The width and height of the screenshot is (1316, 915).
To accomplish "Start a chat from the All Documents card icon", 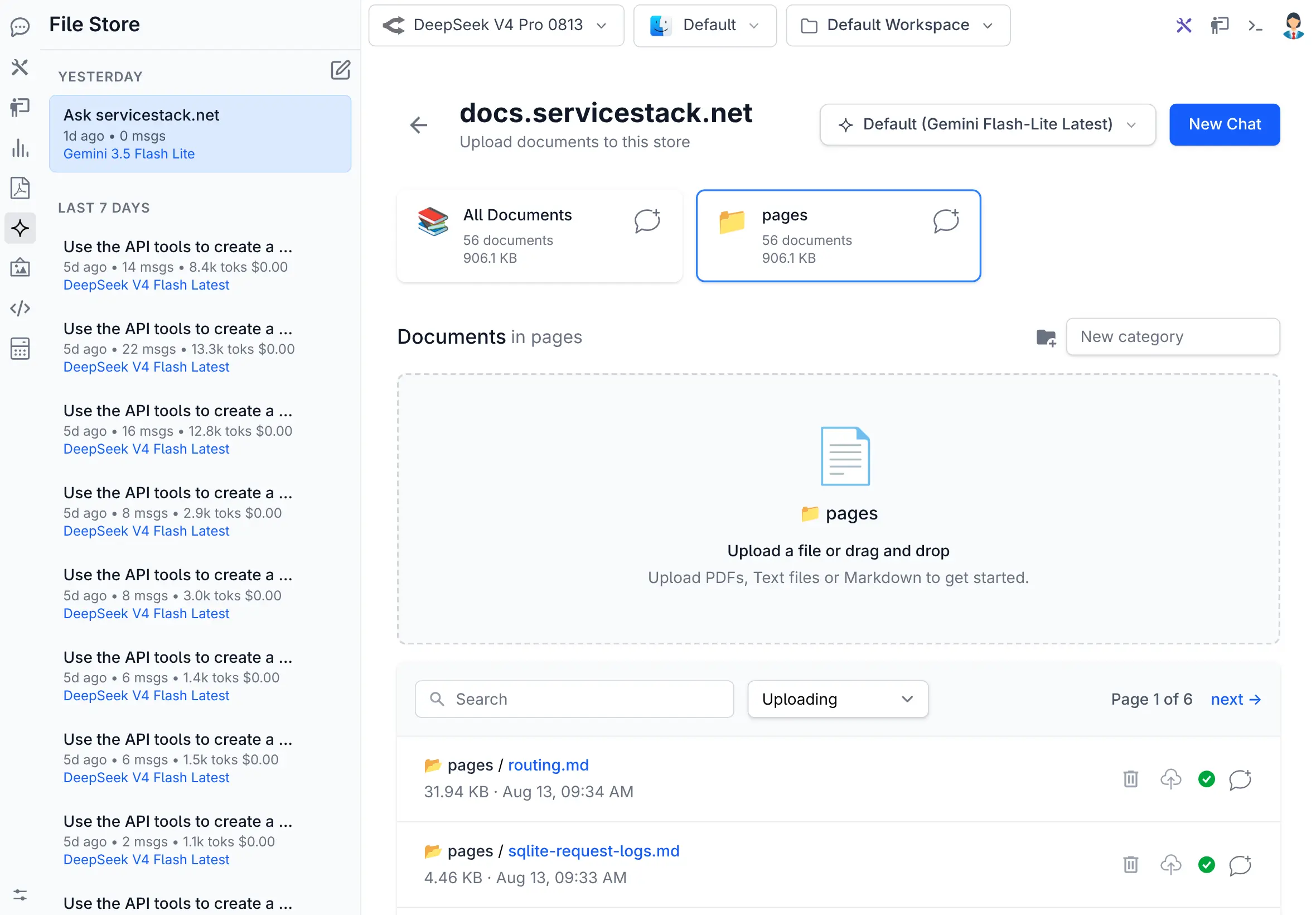I will tap(647, 221).
